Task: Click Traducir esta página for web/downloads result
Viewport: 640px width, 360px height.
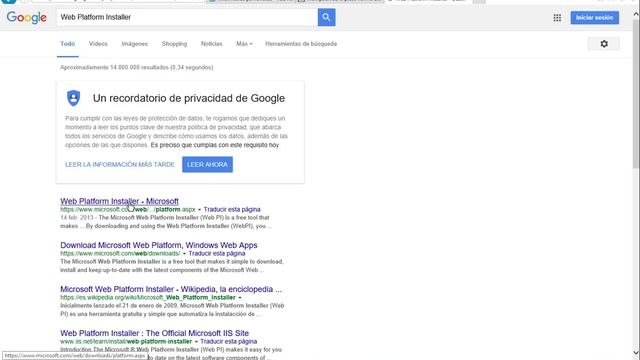Action: click(x=217, y=253)
